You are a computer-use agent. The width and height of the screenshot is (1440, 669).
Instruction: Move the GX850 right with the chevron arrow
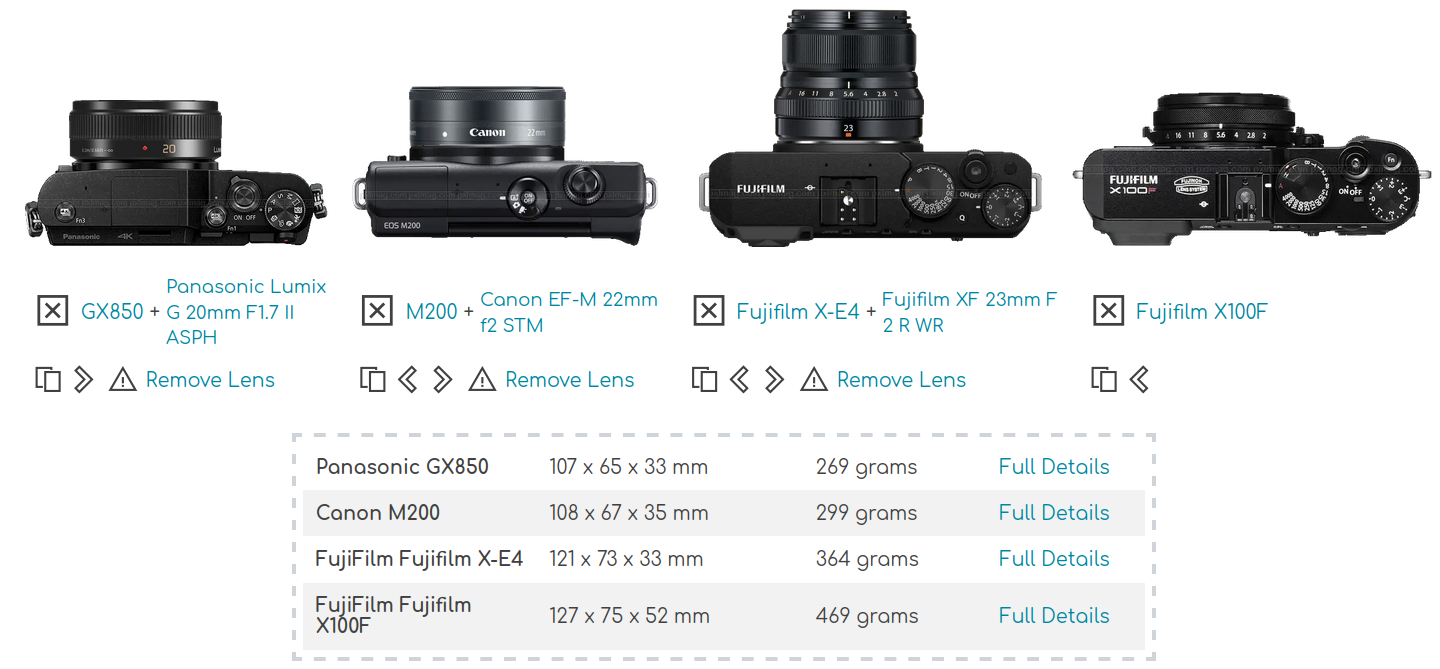84,380
